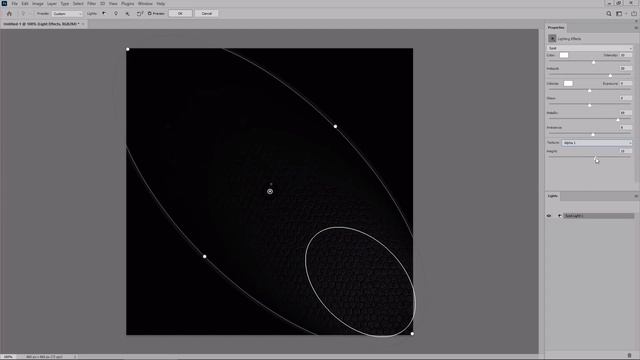Open the 3D menu
This screenshot has height=360, width=640.
point(102,4)
